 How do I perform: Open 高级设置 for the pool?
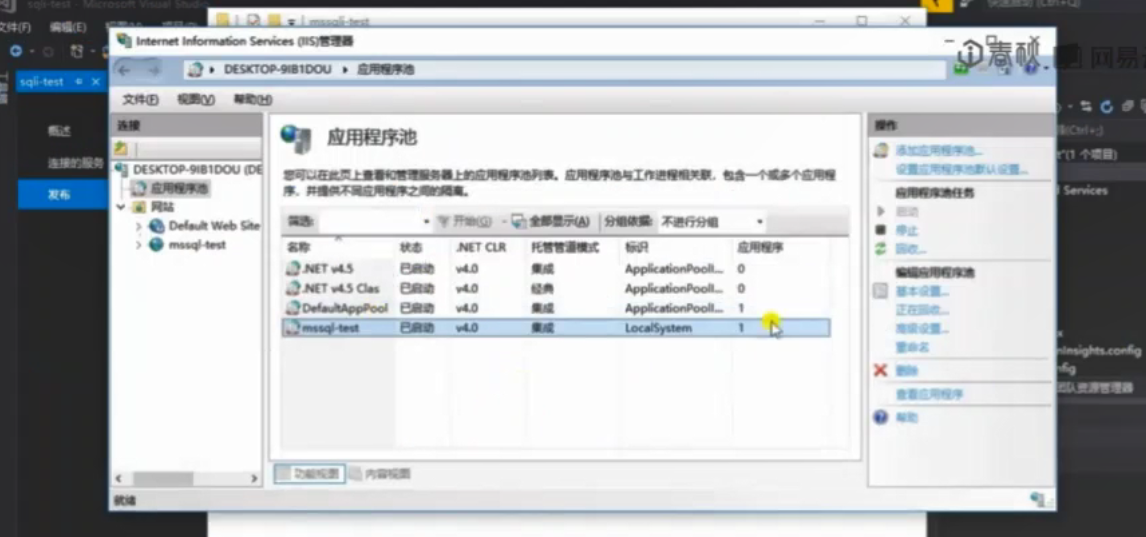(922, 329)
